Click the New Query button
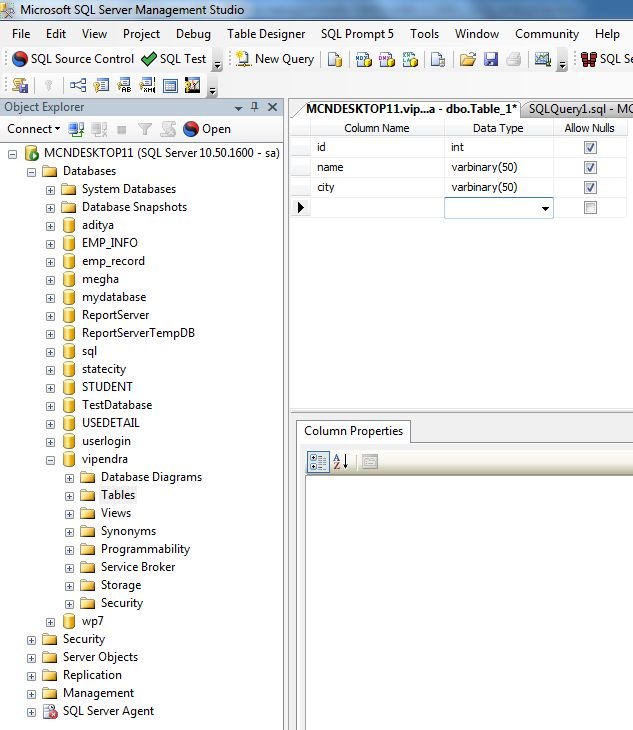The width and height of the screenshot is (633, 730). point(275,59)
